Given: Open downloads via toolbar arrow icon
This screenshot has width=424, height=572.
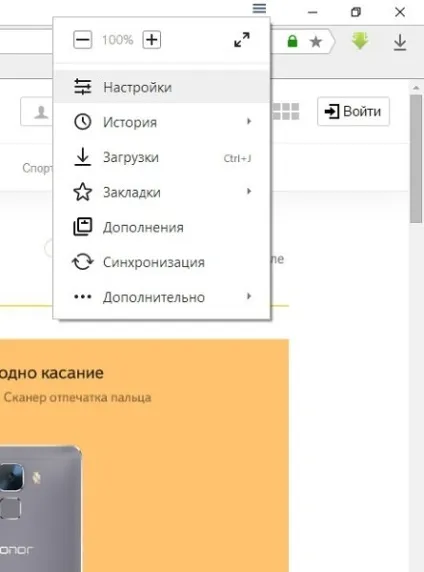Looking at the screenshot, I should pos(400,42).
